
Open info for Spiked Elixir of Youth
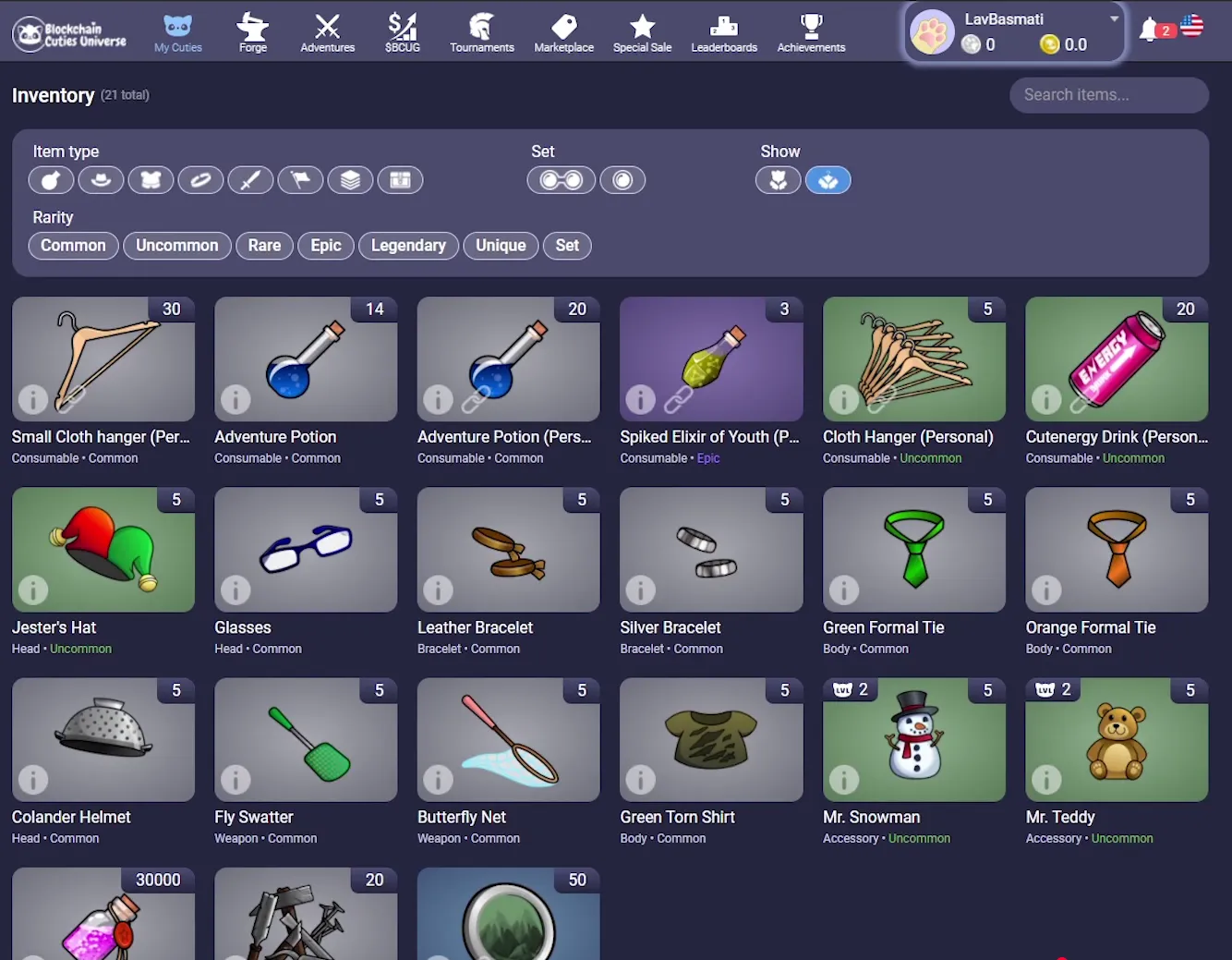(641, 400)
